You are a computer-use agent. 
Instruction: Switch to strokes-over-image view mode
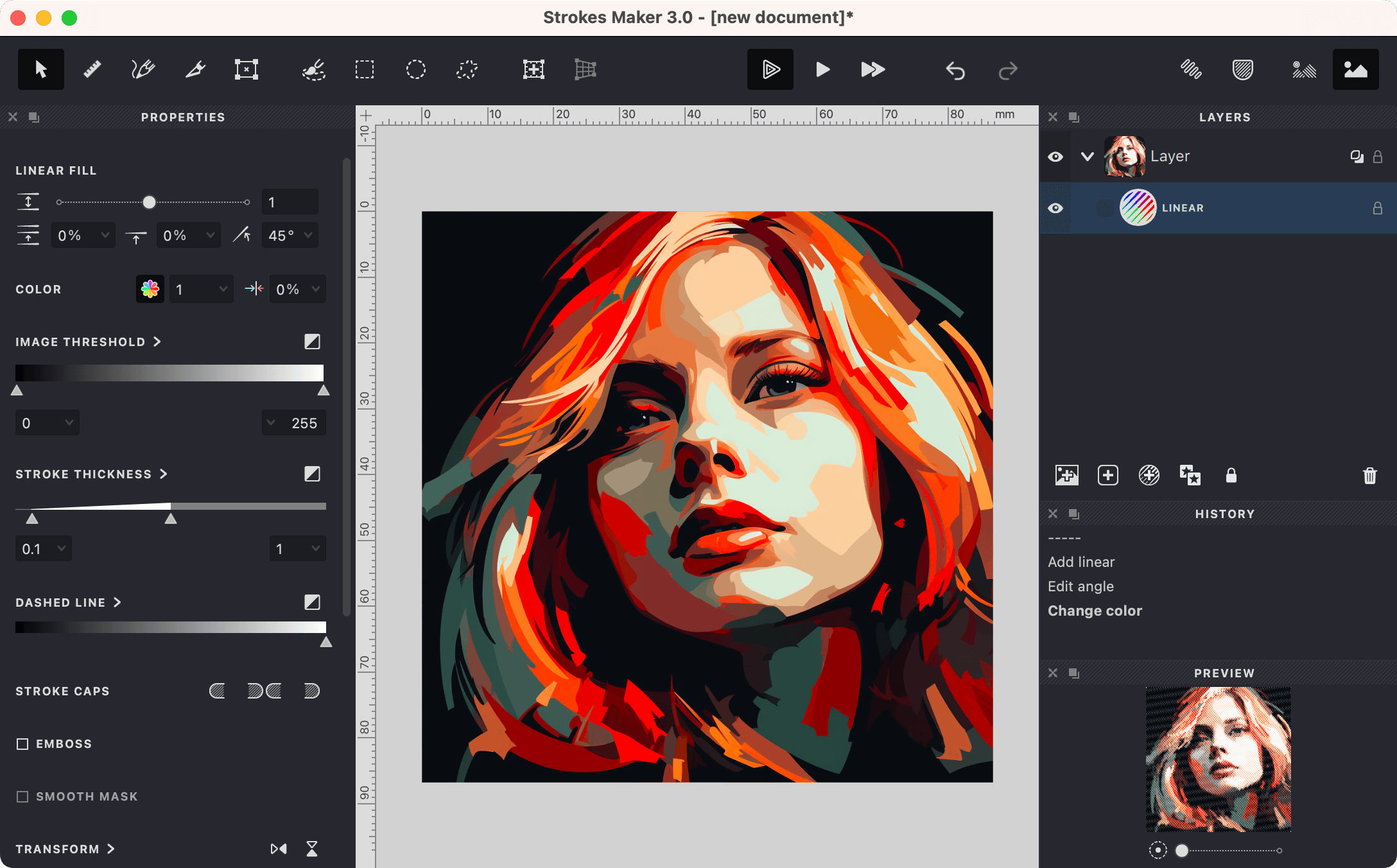pyautogui.click(x=1304, y=69)
